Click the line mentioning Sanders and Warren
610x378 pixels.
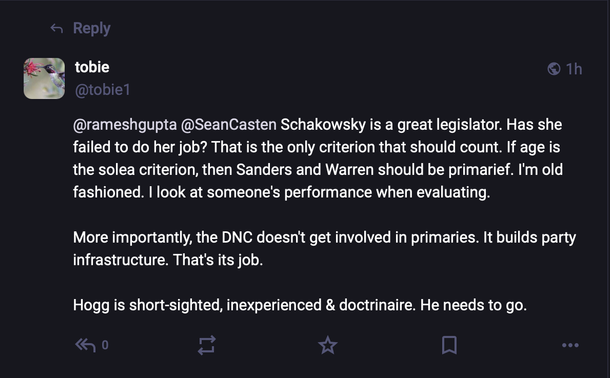click(318, 170)
